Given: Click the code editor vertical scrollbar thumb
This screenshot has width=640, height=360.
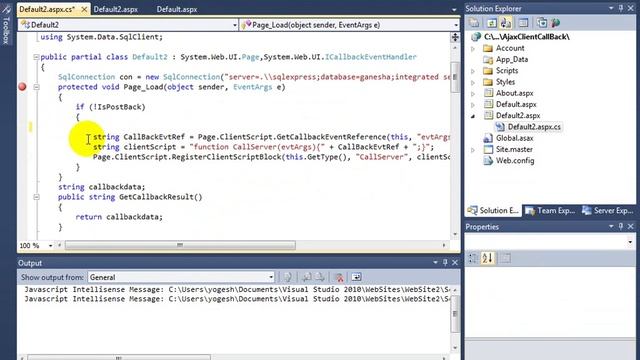Looking at the screenshot, I should (455, 77).
